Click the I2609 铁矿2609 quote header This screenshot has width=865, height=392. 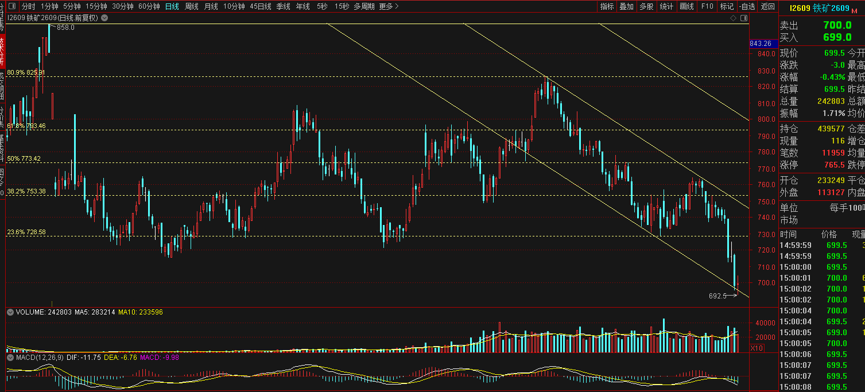coord(820,8)
